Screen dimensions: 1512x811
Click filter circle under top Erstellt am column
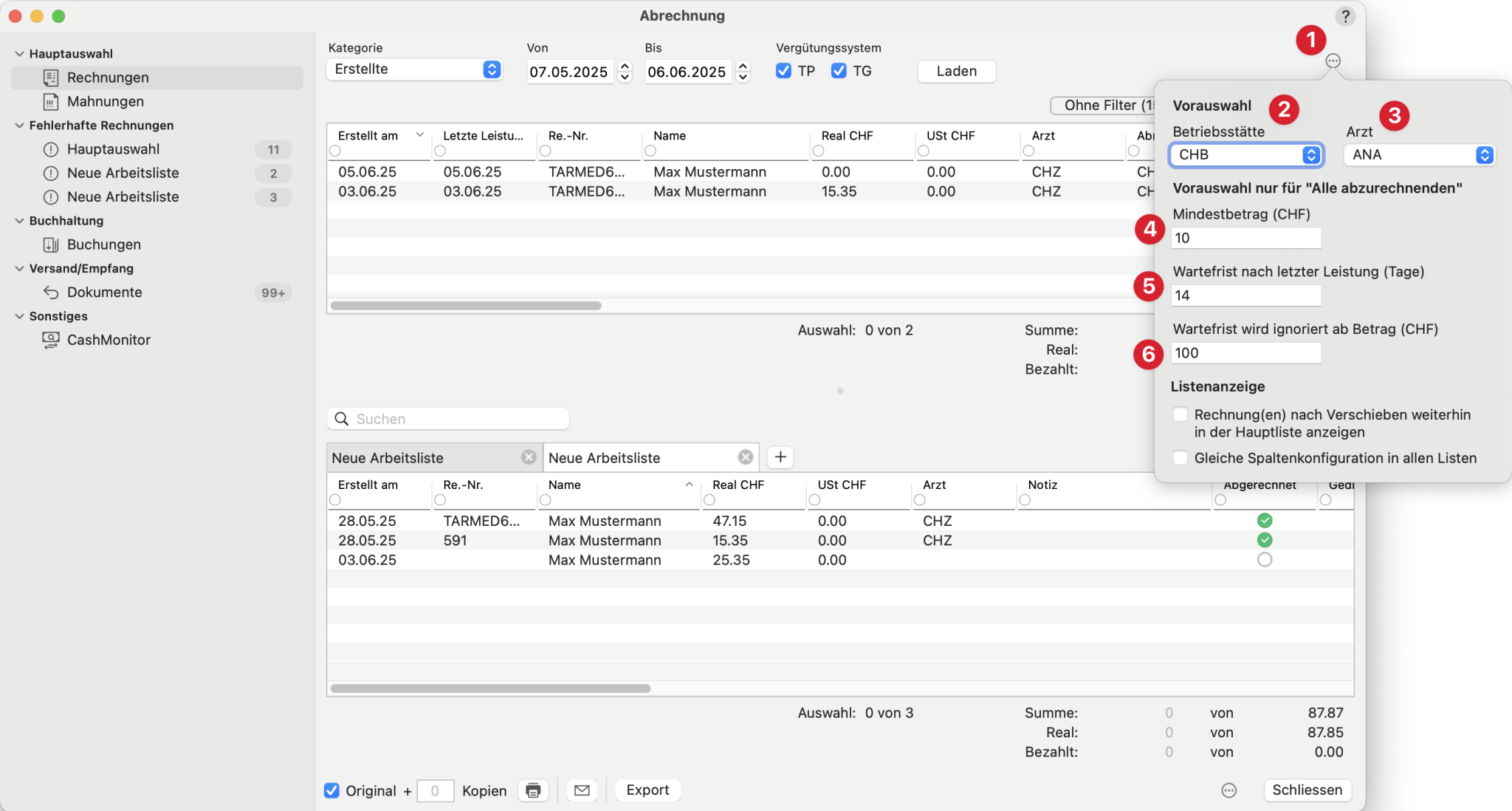coord(335,151)
